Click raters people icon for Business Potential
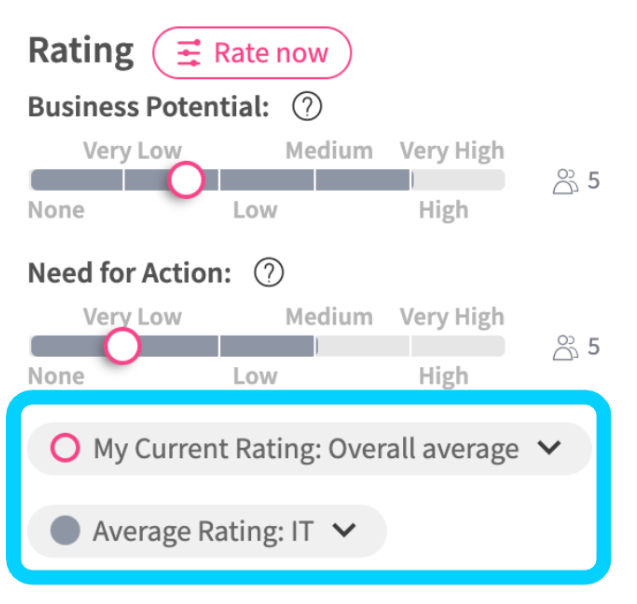This screenshot has width=637, height=604. (x=566, y=181)
